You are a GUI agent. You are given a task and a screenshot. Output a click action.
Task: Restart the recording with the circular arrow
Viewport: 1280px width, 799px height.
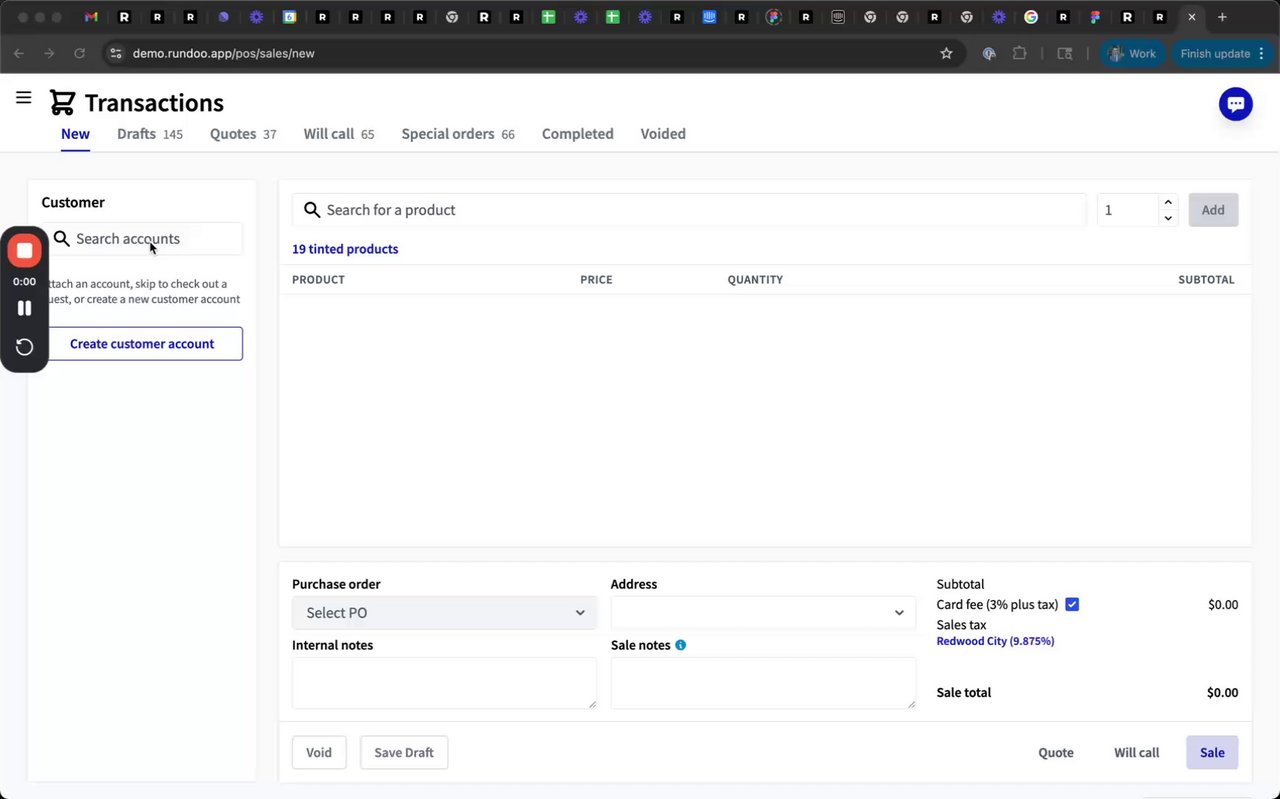(x=25, y=347)
